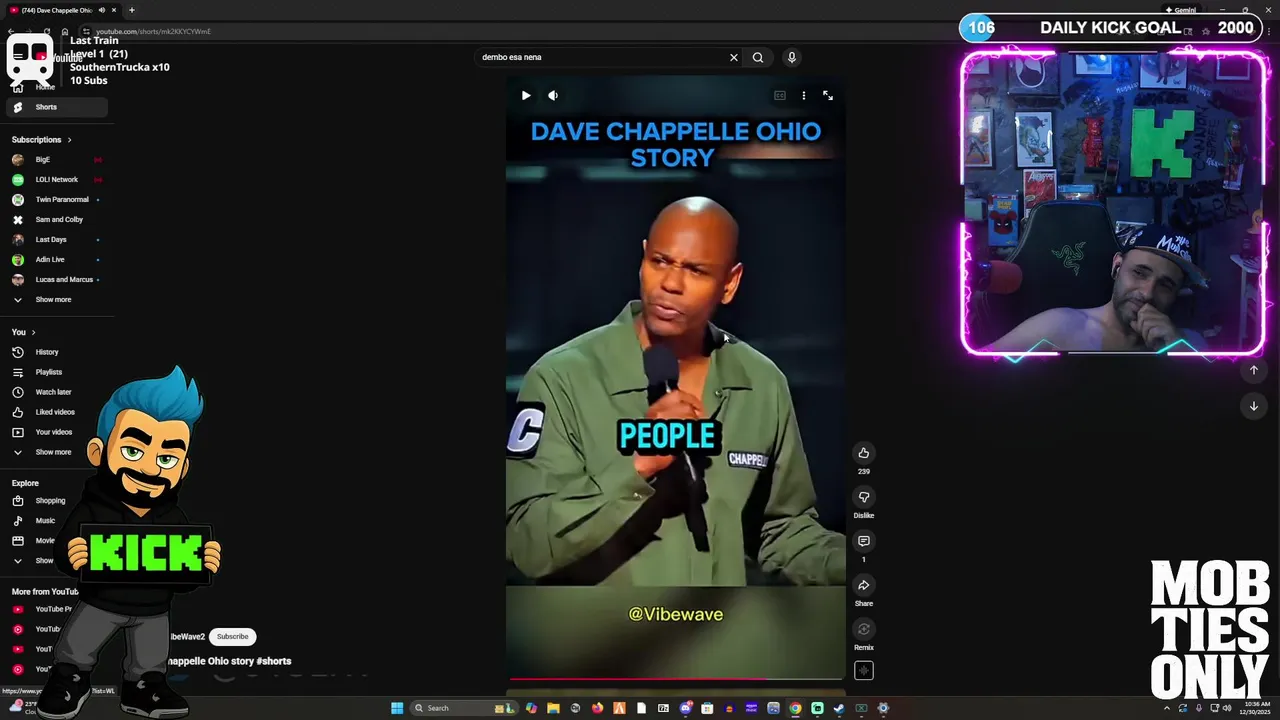The width and height of the screenshot is (1280, 720).
Task: Mute the browser tab's audio
Action: (101, 10)
